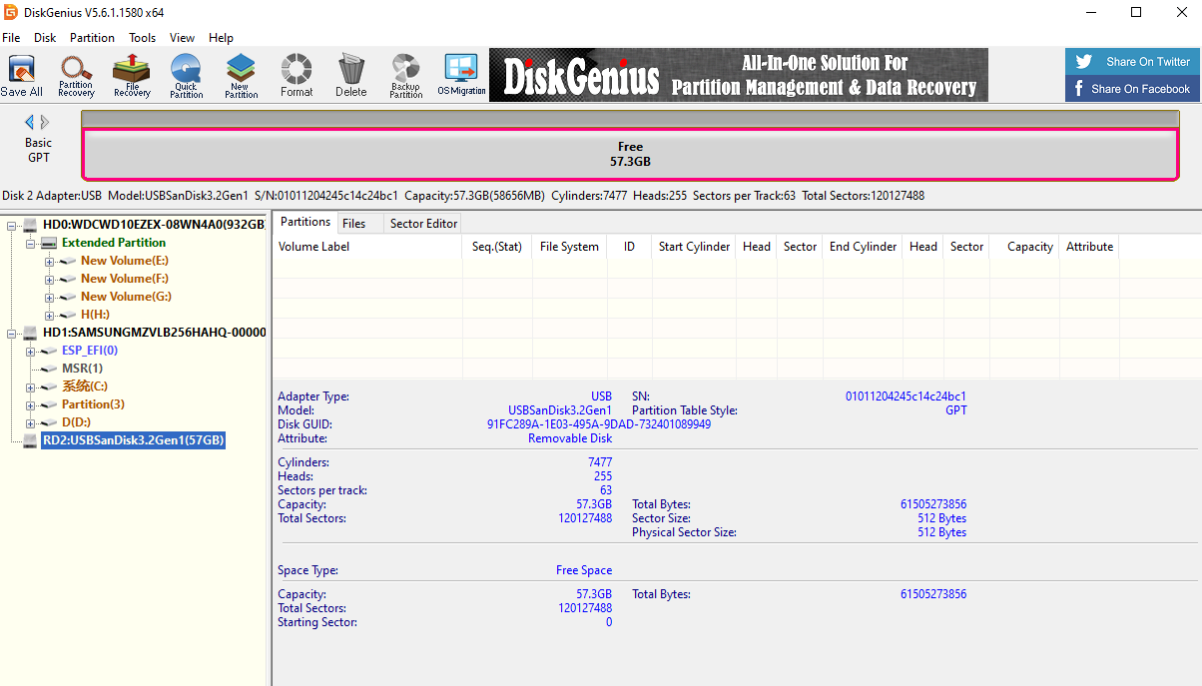Expand the ESP_EFI(0) partition node
This screenshot has height=686, width=1202.
pos(30,351)
